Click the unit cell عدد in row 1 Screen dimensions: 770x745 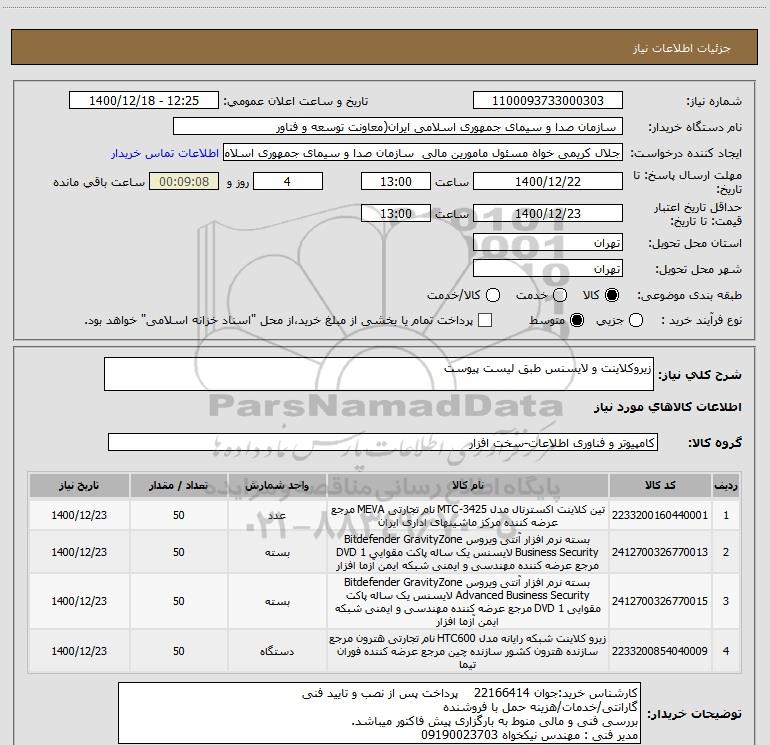[277, 515]
